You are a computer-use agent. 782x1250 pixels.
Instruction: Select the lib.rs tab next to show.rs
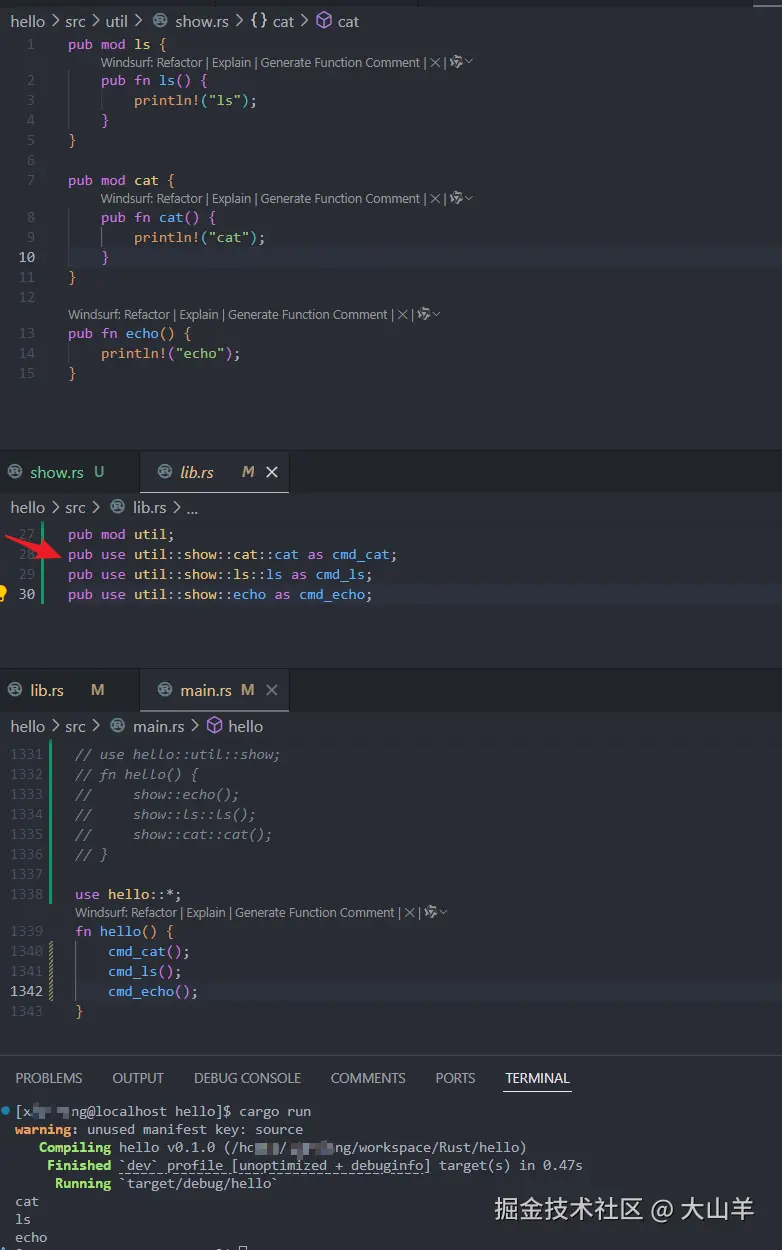[214, 472]
